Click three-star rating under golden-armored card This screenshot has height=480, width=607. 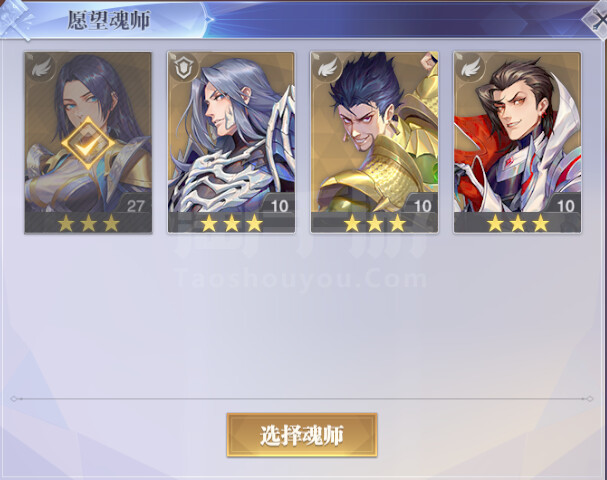[x=375, y=223]
